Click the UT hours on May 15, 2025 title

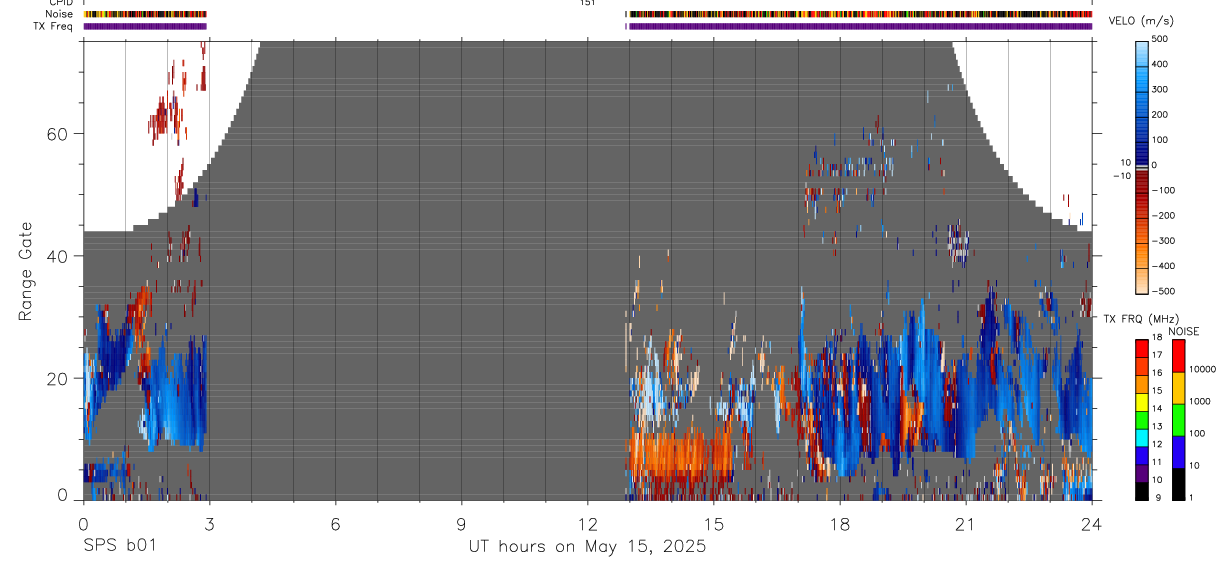tap(587, 547)
